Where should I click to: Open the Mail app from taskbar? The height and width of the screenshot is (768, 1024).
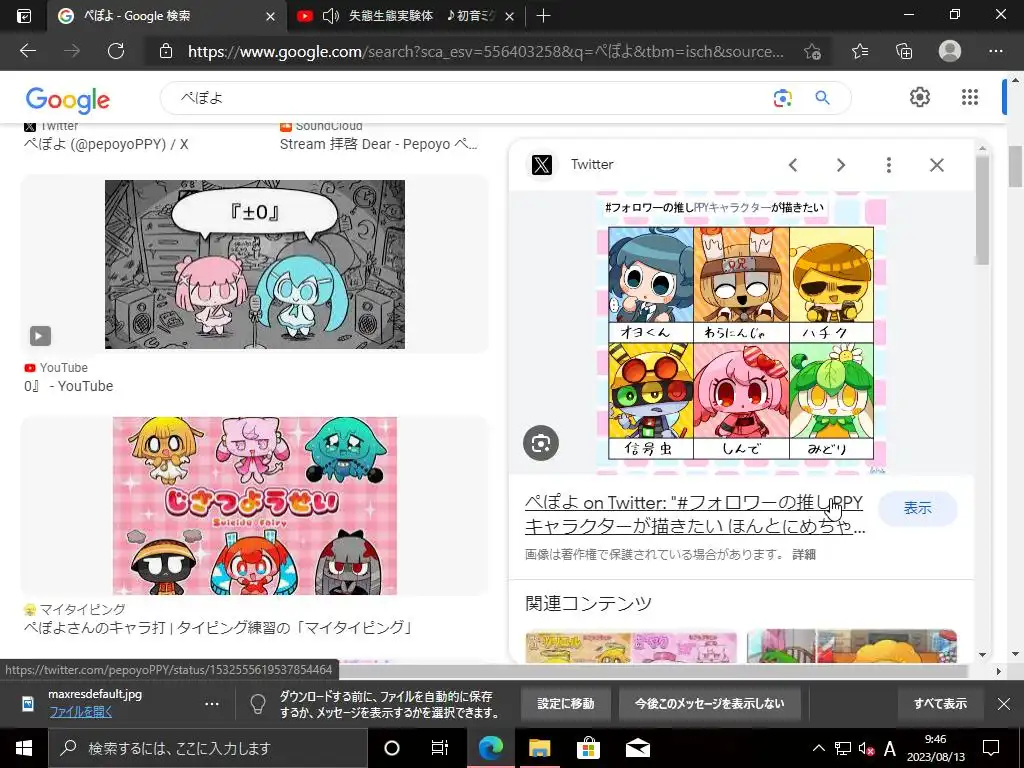(x=637, y=748)
